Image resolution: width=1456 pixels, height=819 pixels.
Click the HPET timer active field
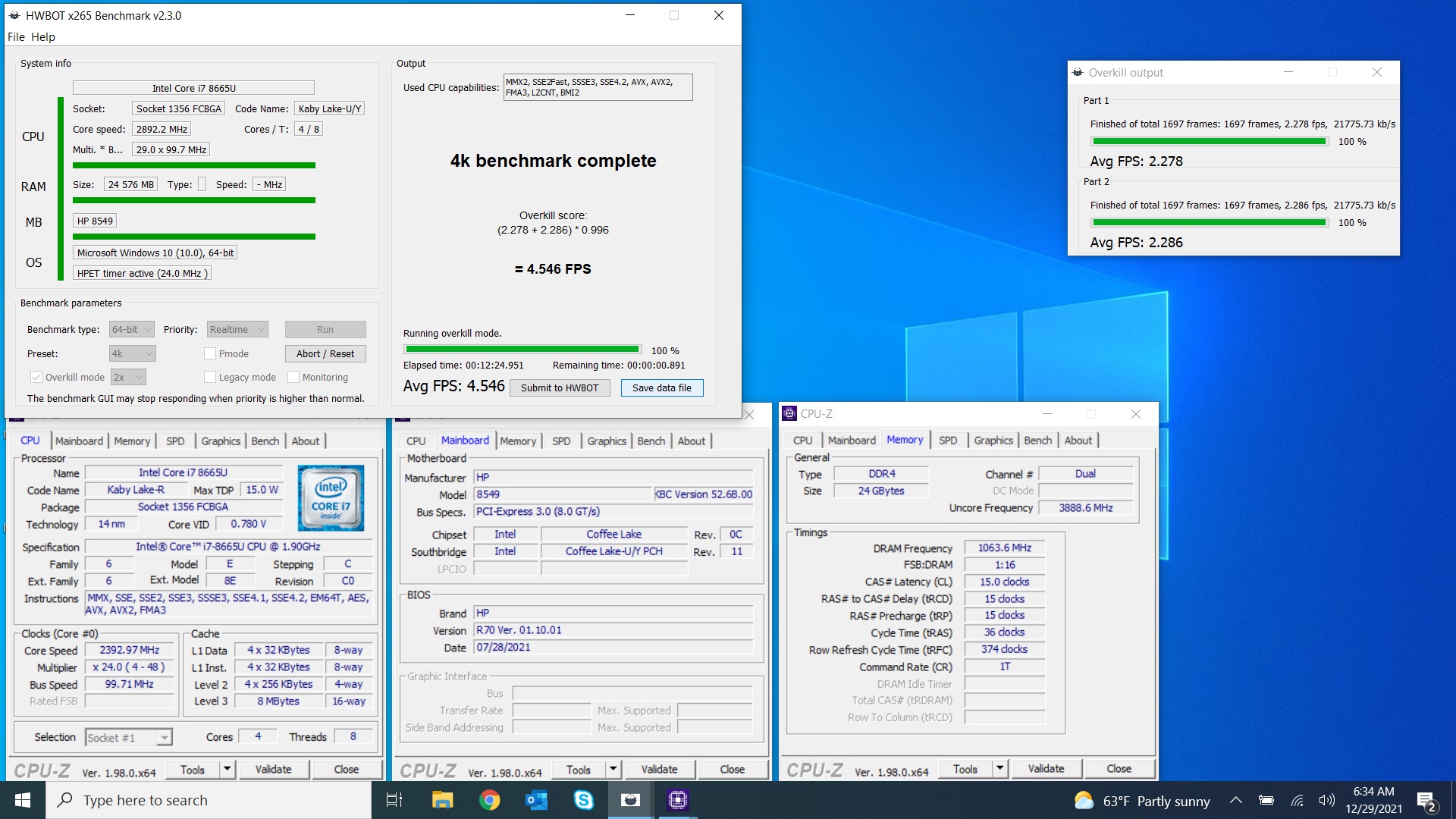[142, 273]
